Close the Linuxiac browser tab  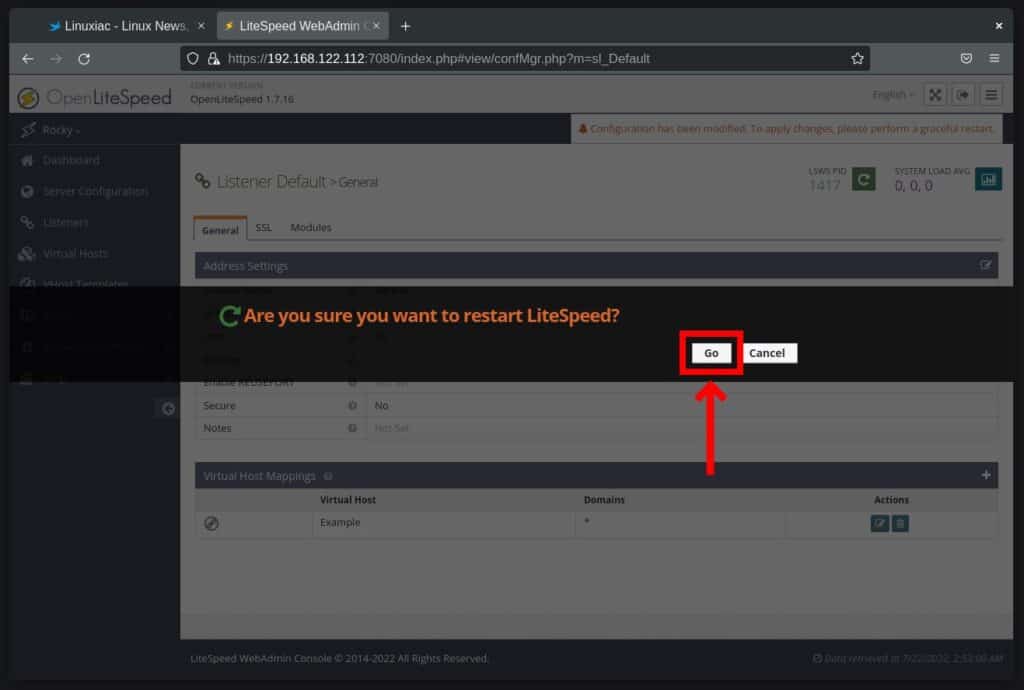[201, 26]
